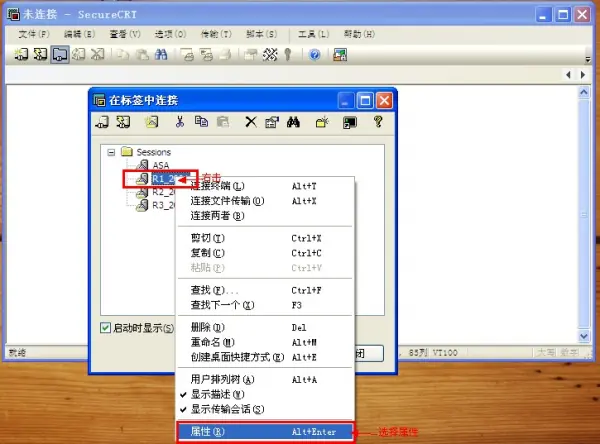
Task: Select the R2_2 session in the tree
Action: tap(163, 192)
